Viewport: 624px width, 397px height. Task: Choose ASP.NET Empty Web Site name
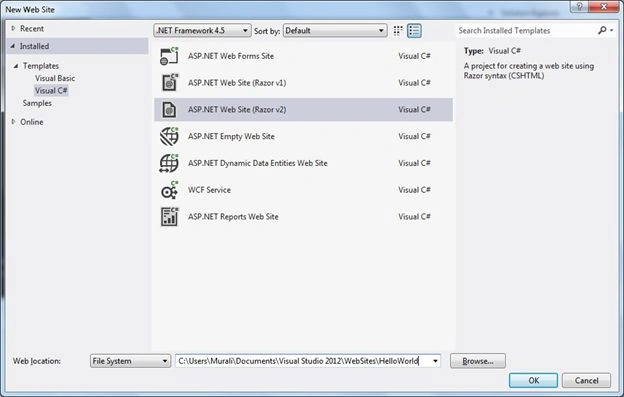coord(231,136)
